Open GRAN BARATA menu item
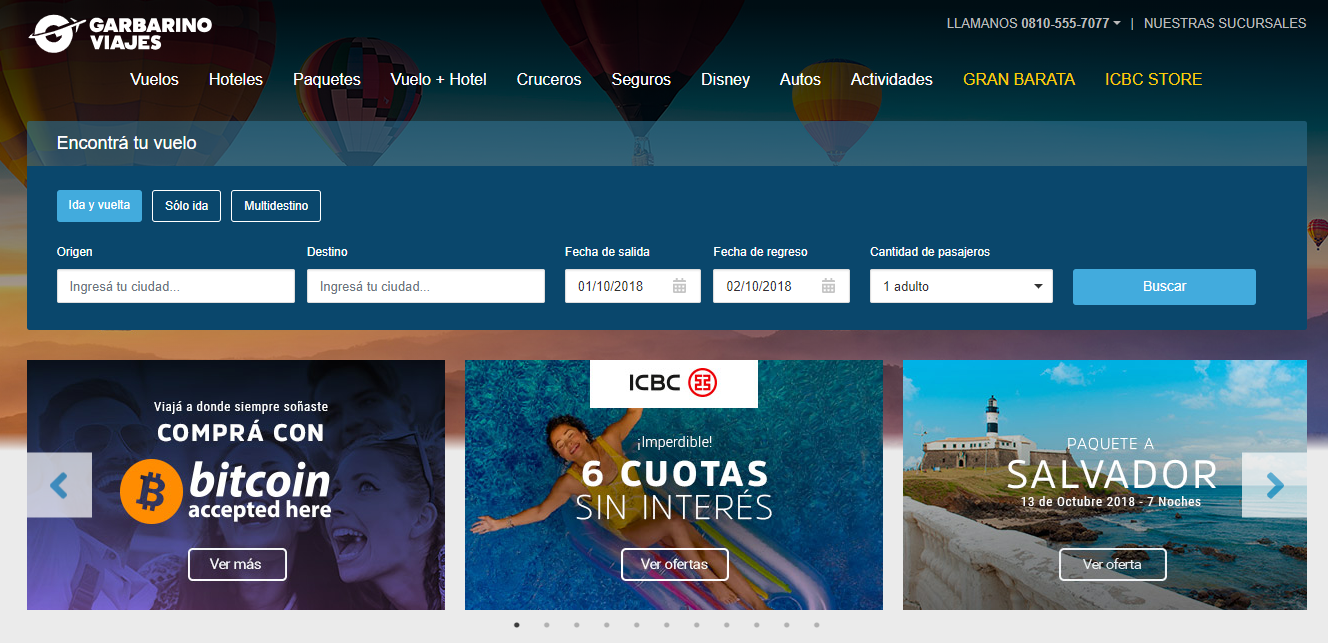This screenshot has height=643, width=1328. pos(1019,79)
